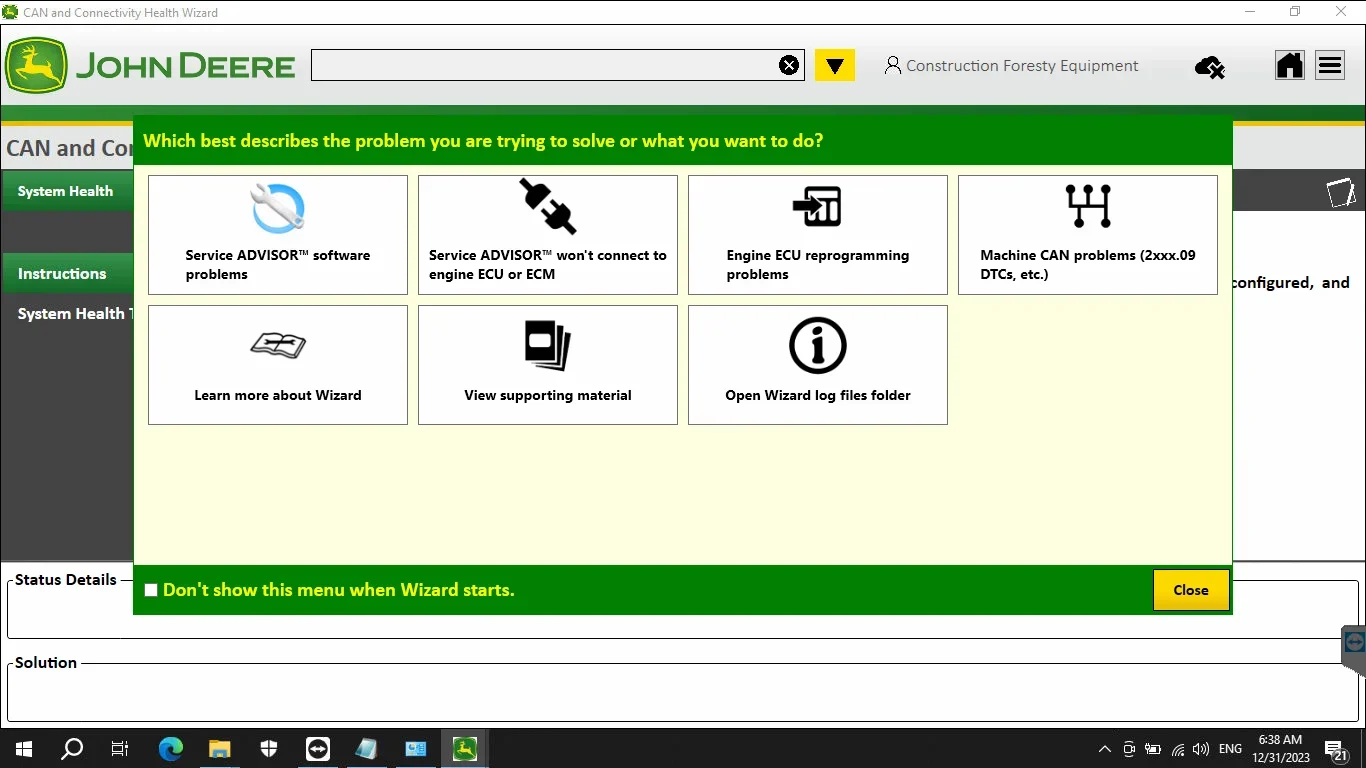1366x768 pixels.
Task: Open Windows search from the taskbar
Action: (72, 748)
